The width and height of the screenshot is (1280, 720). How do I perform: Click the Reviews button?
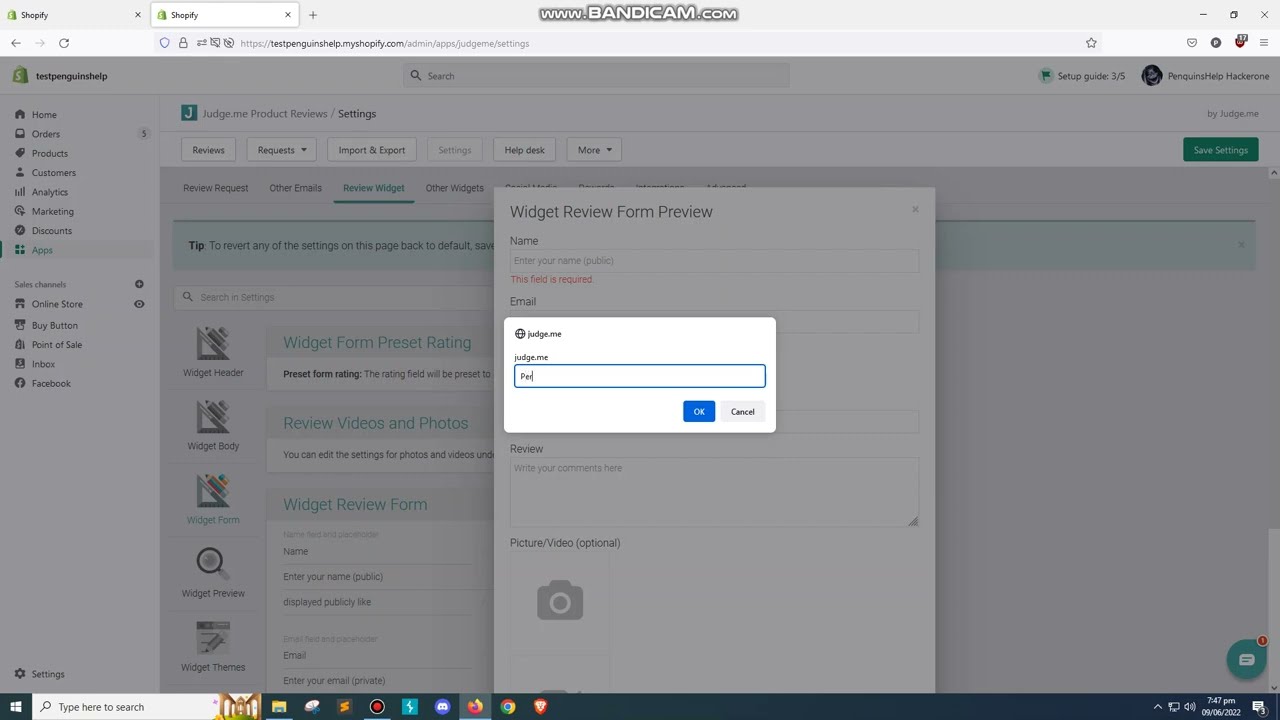coord(208,150)
